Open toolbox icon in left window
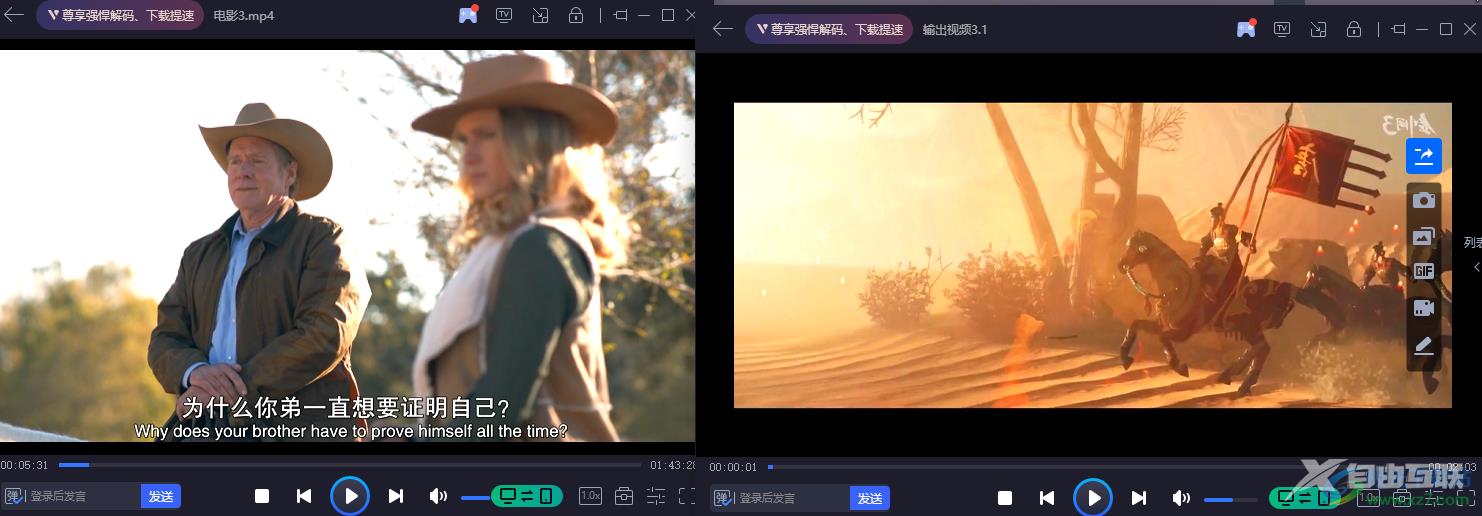The height and width of the screenshot is (516, 1482). point(624,495)
